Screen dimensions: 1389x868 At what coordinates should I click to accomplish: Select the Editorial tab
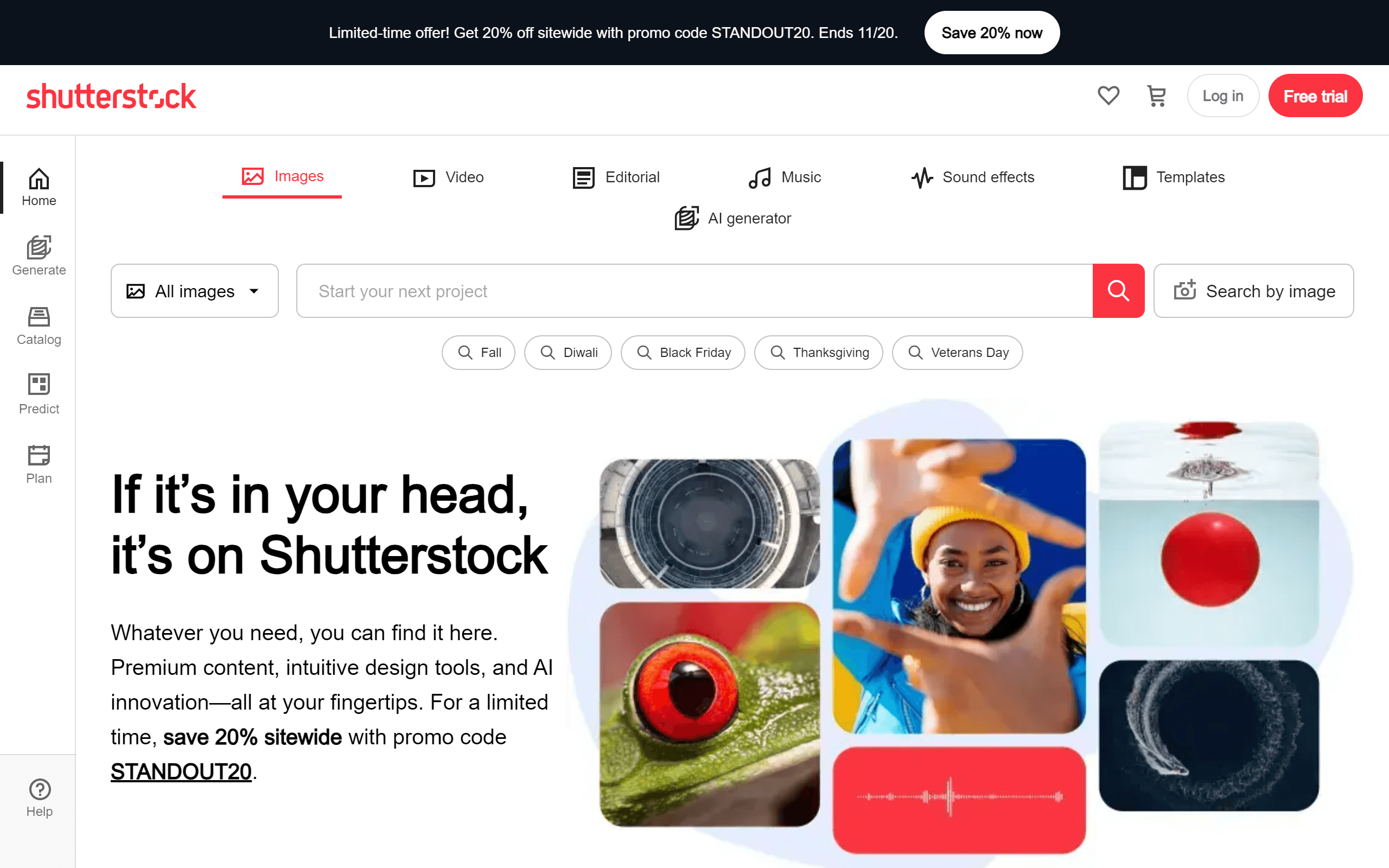click(615, 177)
